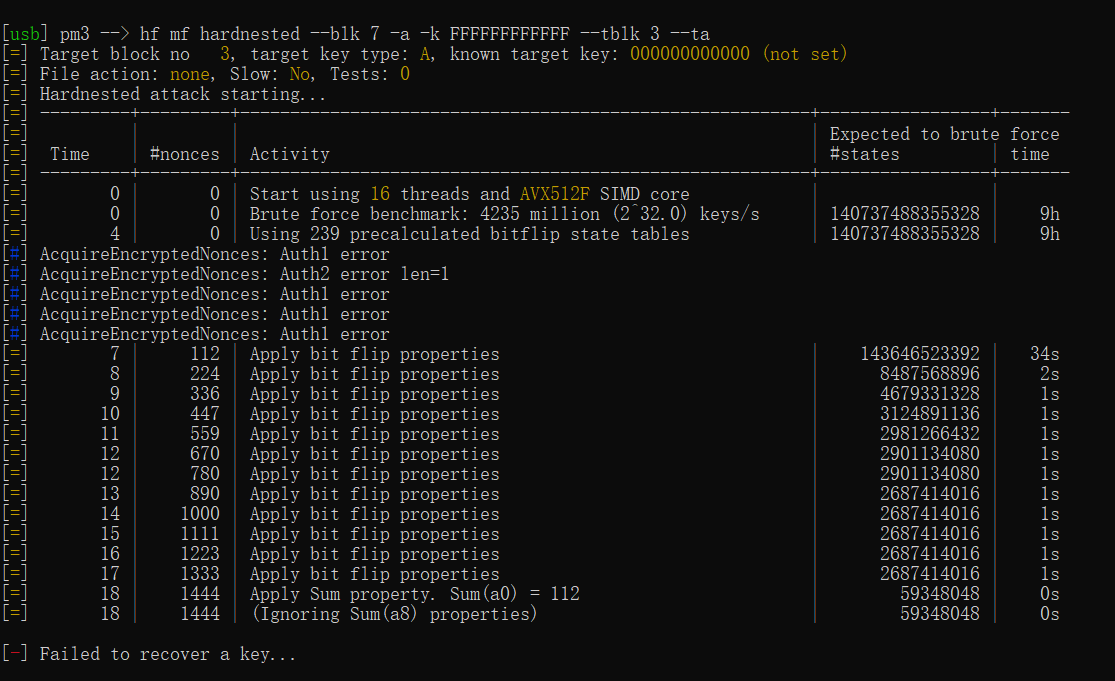Screen dimensions: 1115x681
Task: Click the Apply Sum property Sum(a0) line
Action: point(414,594)
